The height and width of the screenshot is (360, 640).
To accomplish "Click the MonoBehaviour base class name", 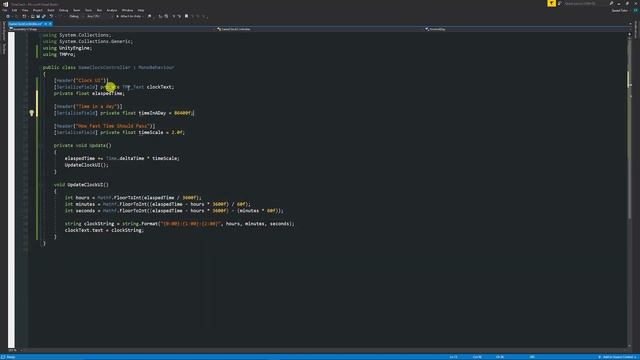I will (x=156, y=67).
